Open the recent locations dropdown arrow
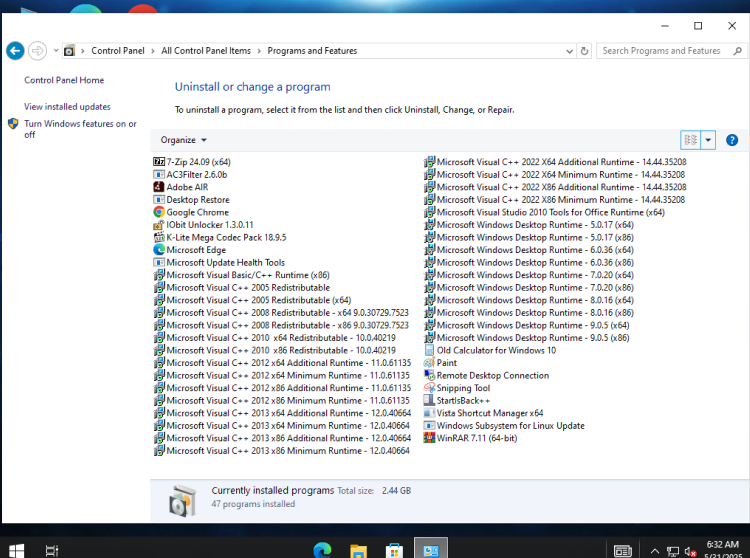Viewport: 750px width, 558px height. 55,50
